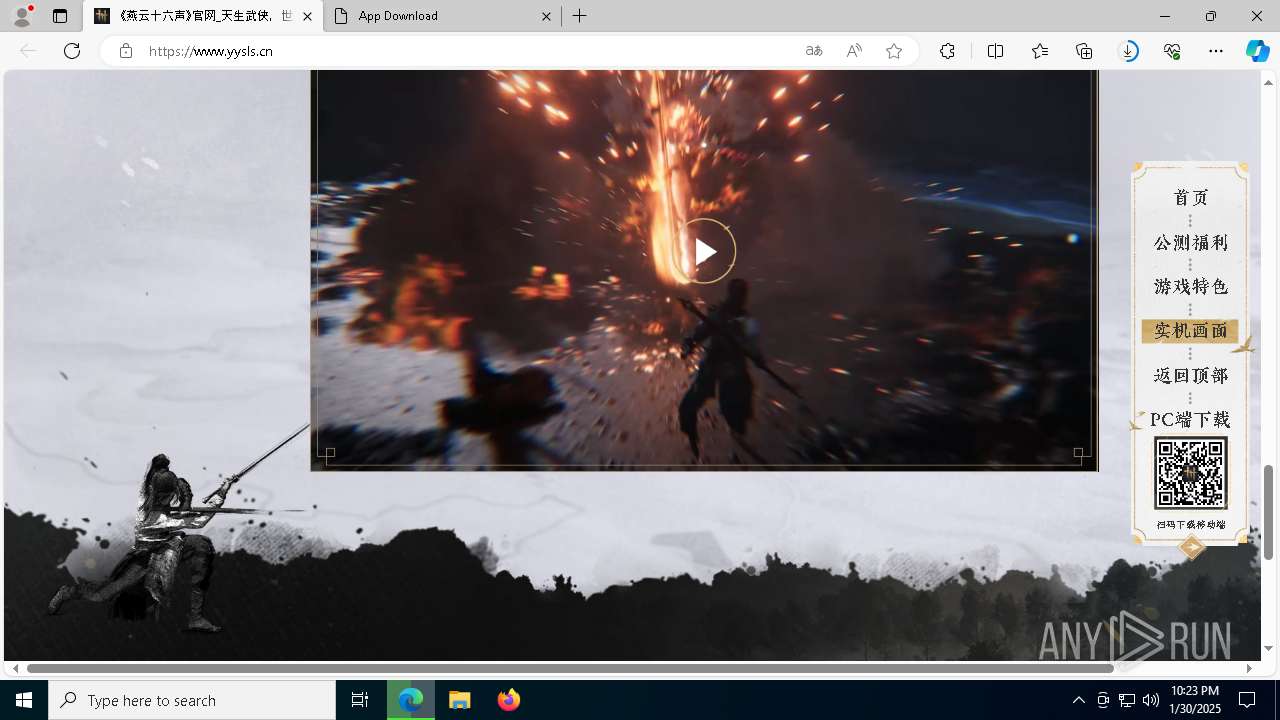Close the 燕云十六声 tab
This screenshot has height=720, width=1280.
click(307, 16)
